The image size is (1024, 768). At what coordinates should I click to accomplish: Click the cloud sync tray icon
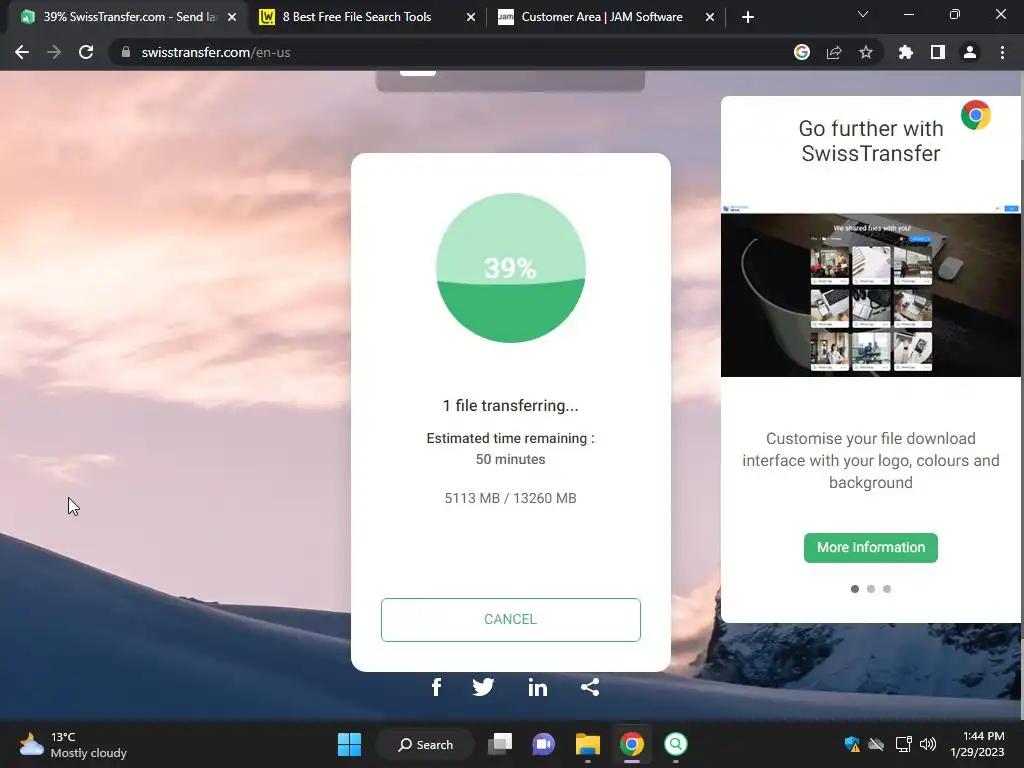point(876,744)
